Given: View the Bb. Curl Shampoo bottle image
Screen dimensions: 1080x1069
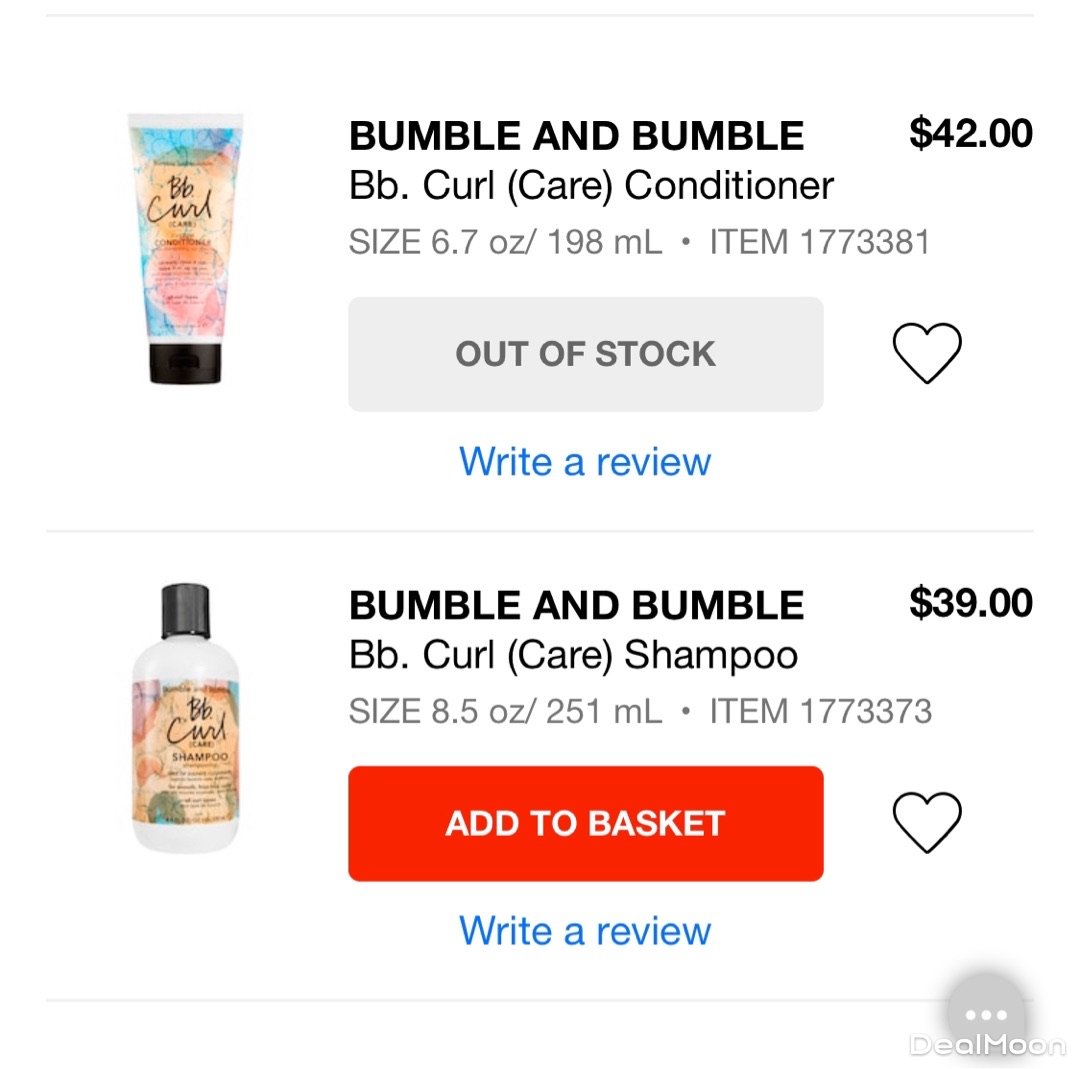Looking at the screenshot, I should point(185,718).
